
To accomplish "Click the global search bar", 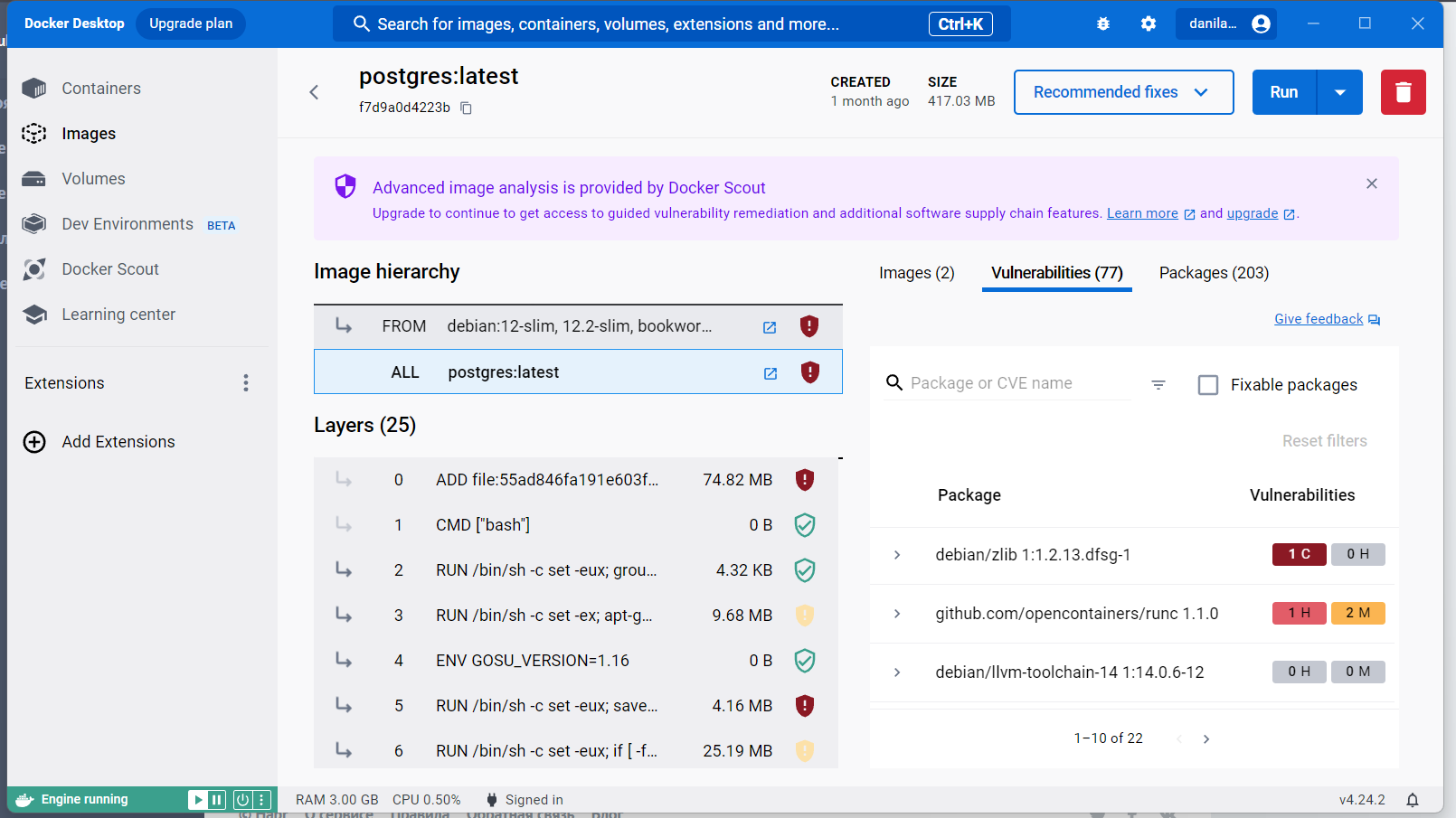I will point(672,24).
